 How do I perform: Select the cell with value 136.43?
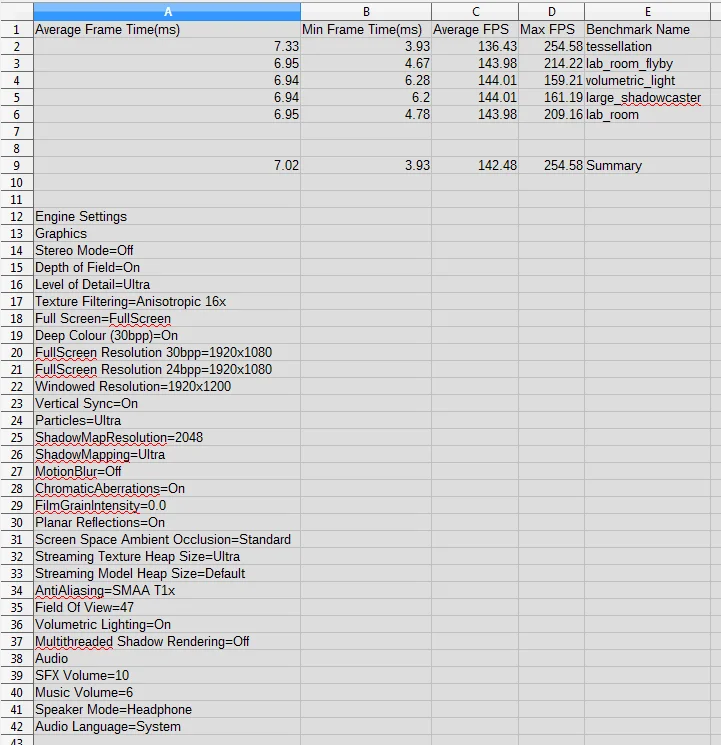click(475, 47)
